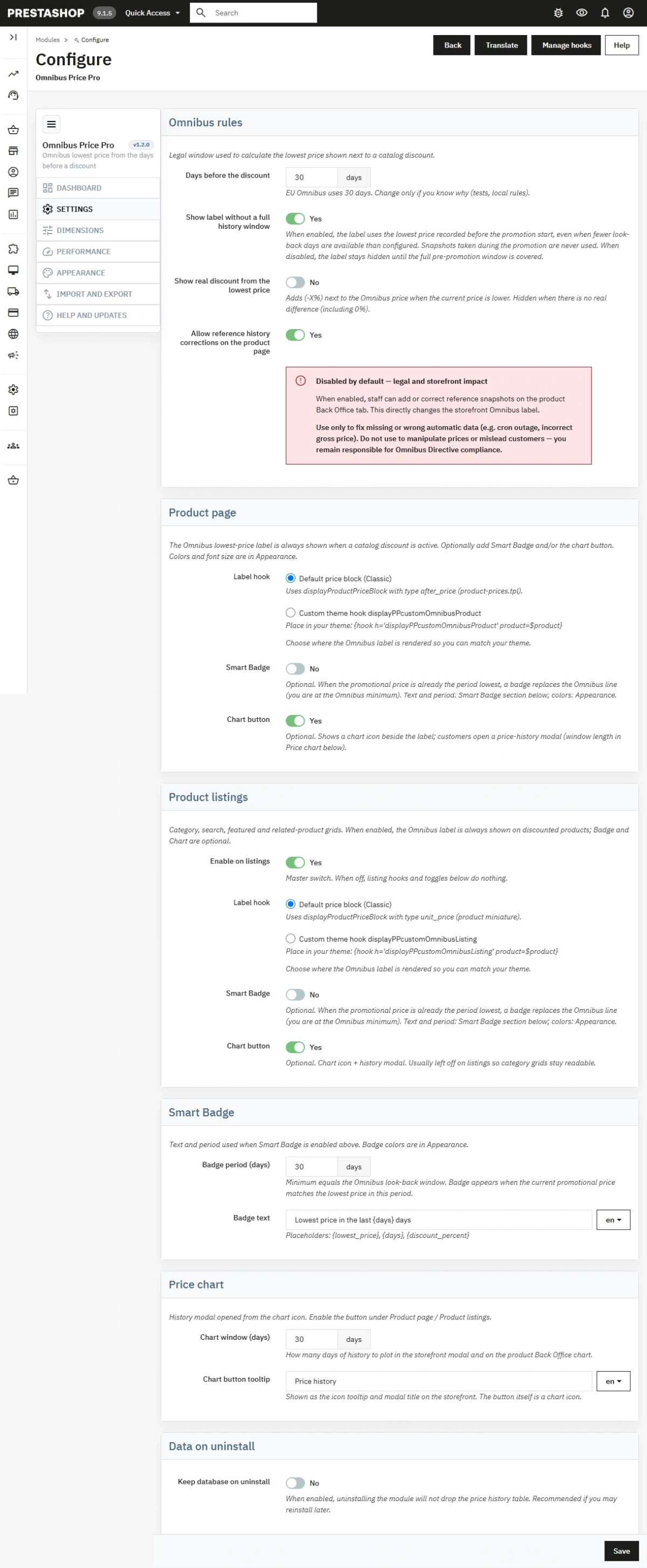
Task: Click the PrestaShop logo
Action: click(x=46, y=13)
